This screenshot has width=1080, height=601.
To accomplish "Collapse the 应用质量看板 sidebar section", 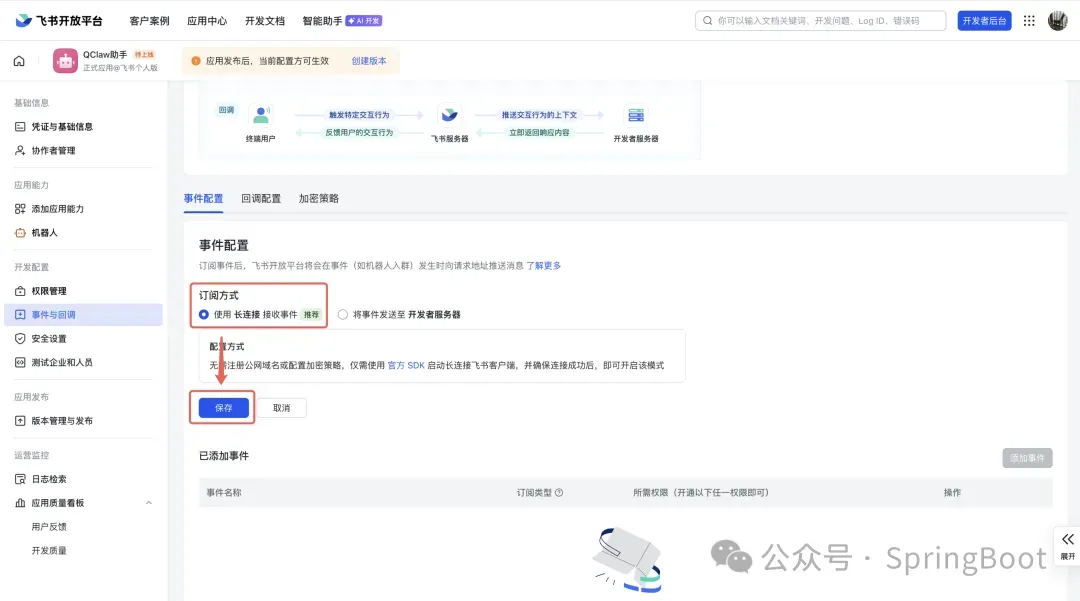I will click(149, 503).
